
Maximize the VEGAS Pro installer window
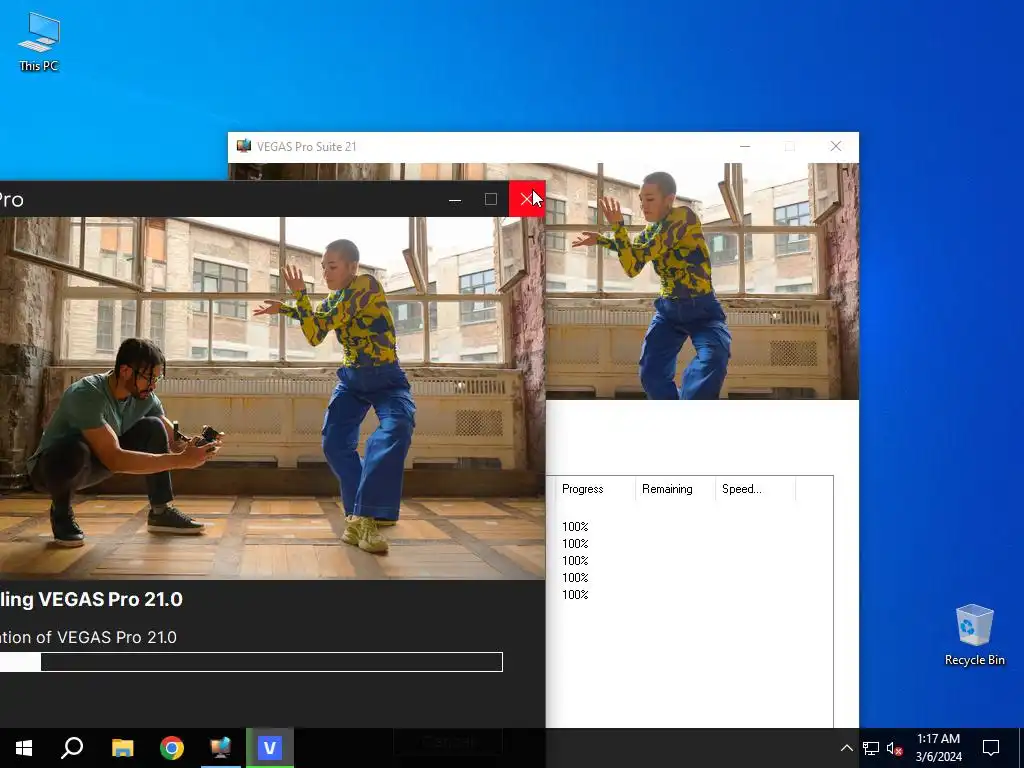(x=490, y=199)
